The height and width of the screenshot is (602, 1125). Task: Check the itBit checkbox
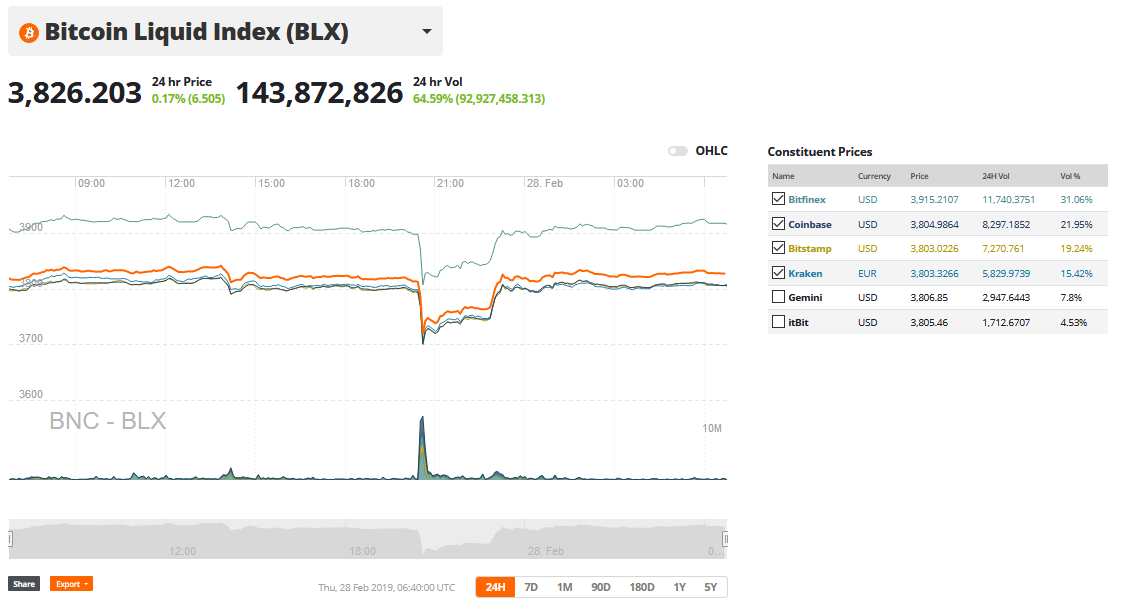[778, 322]
